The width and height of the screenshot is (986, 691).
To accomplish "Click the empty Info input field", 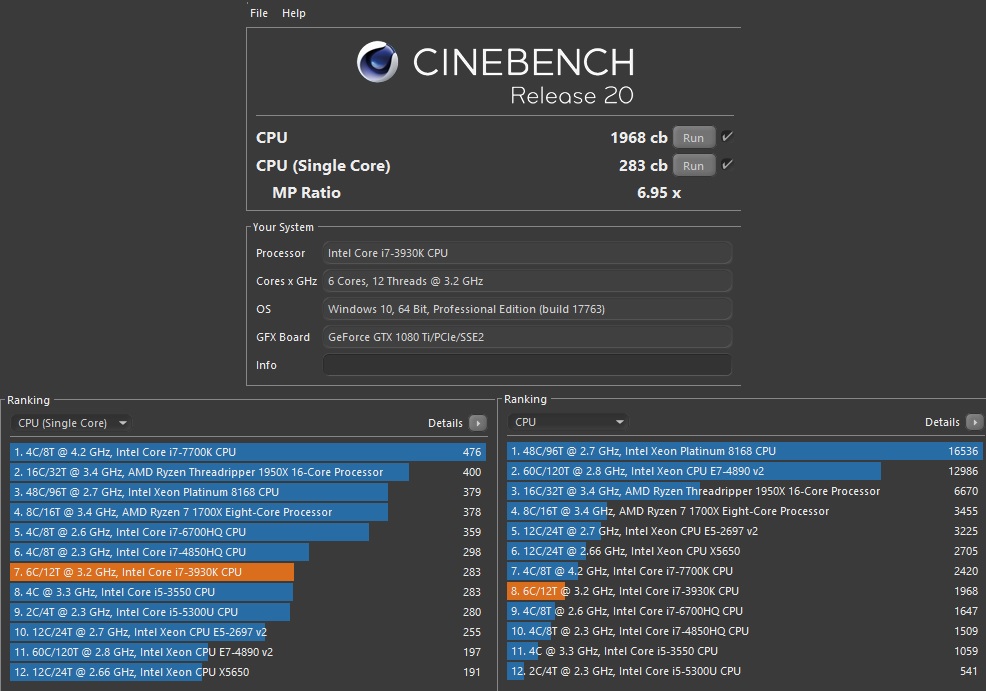I will (527, 365).
